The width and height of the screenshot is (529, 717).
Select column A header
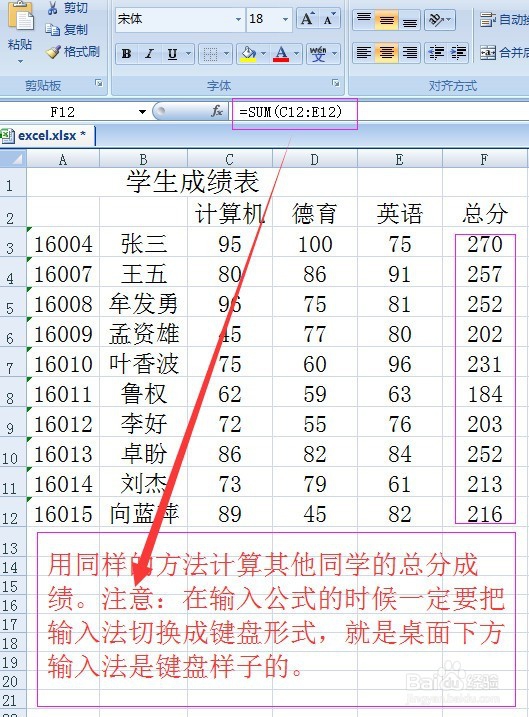coord(63,160)
